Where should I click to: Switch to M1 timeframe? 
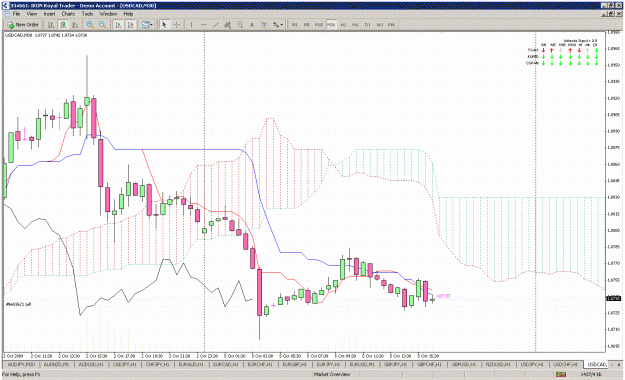[295, 25]
